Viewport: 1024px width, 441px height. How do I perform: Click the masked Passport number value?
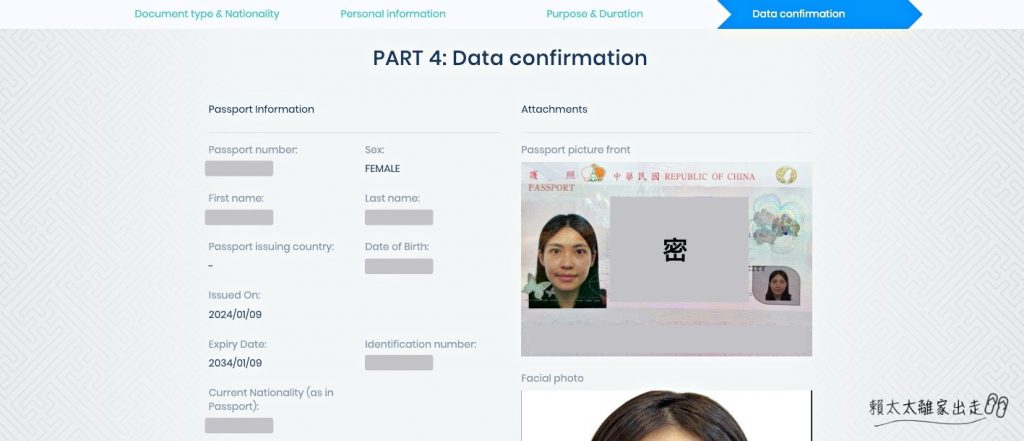pos(239,169)
